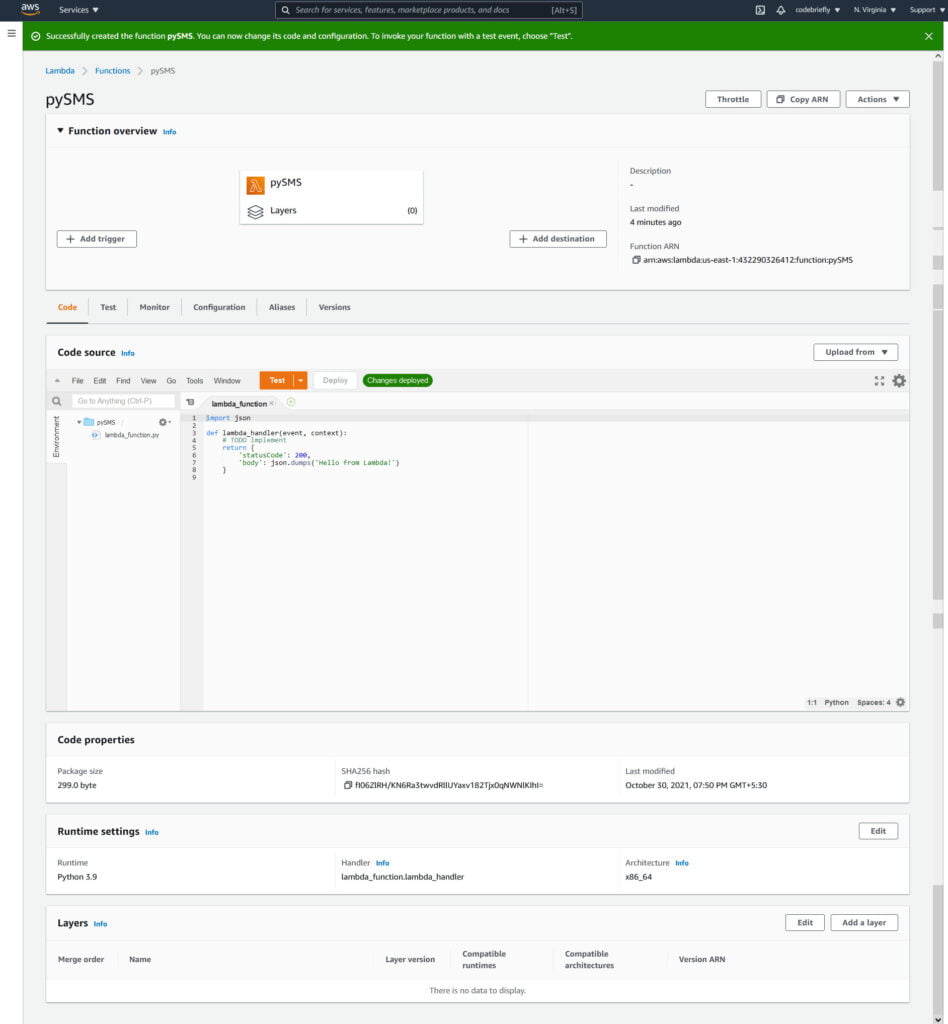Open the Actions dropdown

point(876,99)
